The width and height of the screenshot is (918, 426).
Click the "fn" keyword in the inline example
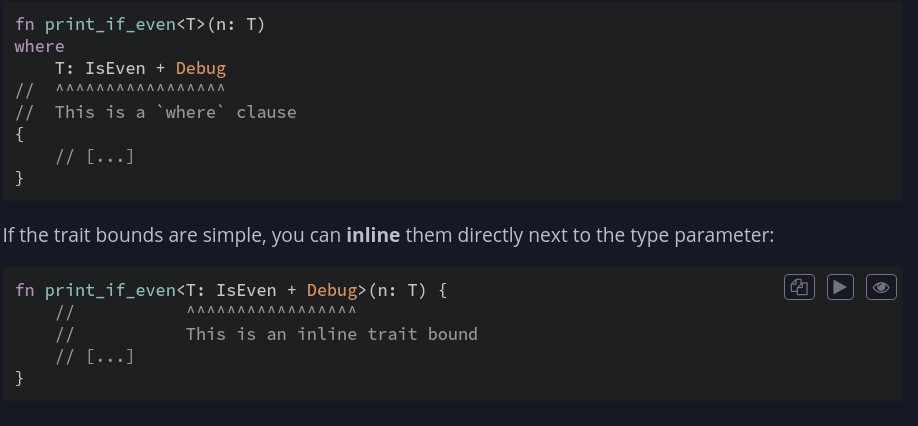(25, 290)
